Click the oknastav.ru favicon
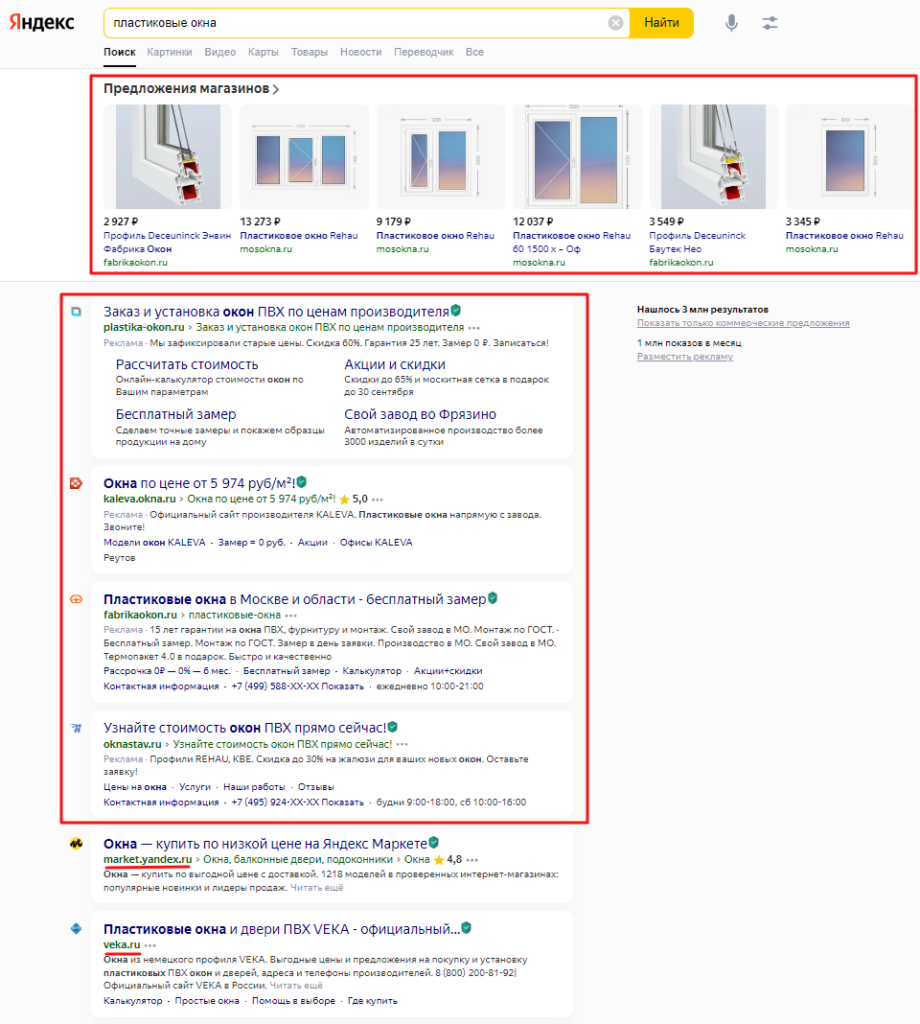This screenshot has width=920, height=1024. pos(76,728)
